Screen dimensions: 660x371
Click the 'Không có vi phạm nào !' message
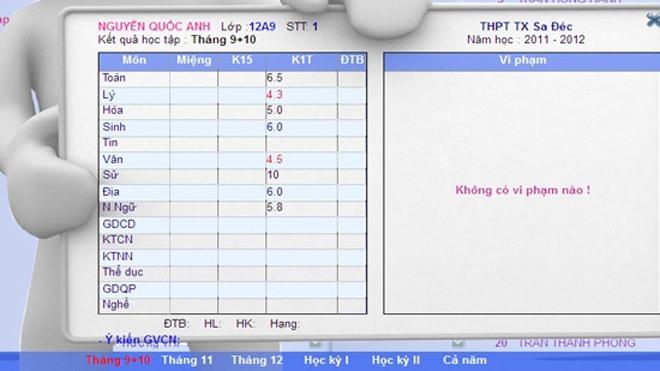click(523, 190)
